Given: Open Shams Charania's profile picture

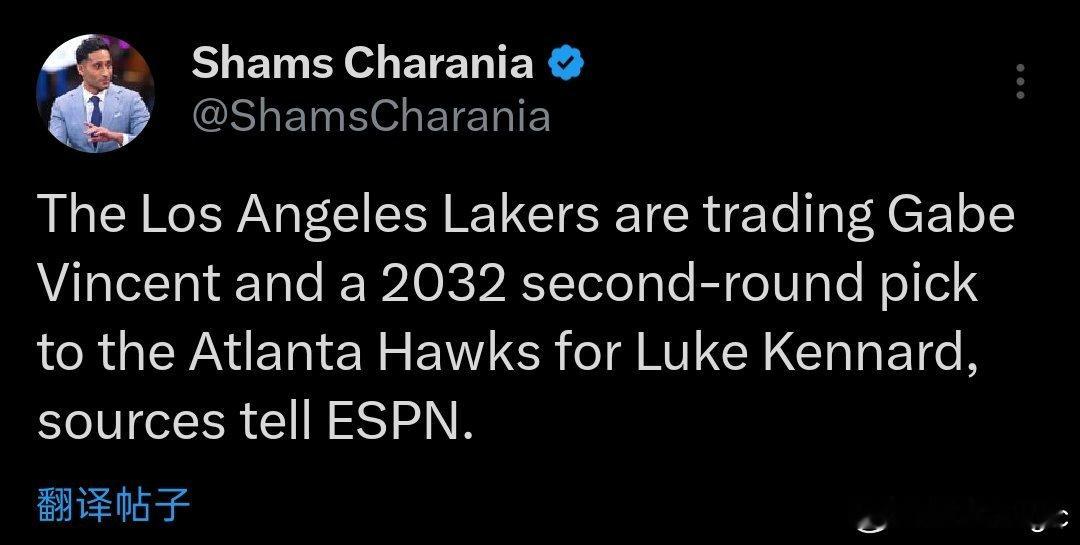Looking at the screenshot, I should click(95, 93).
